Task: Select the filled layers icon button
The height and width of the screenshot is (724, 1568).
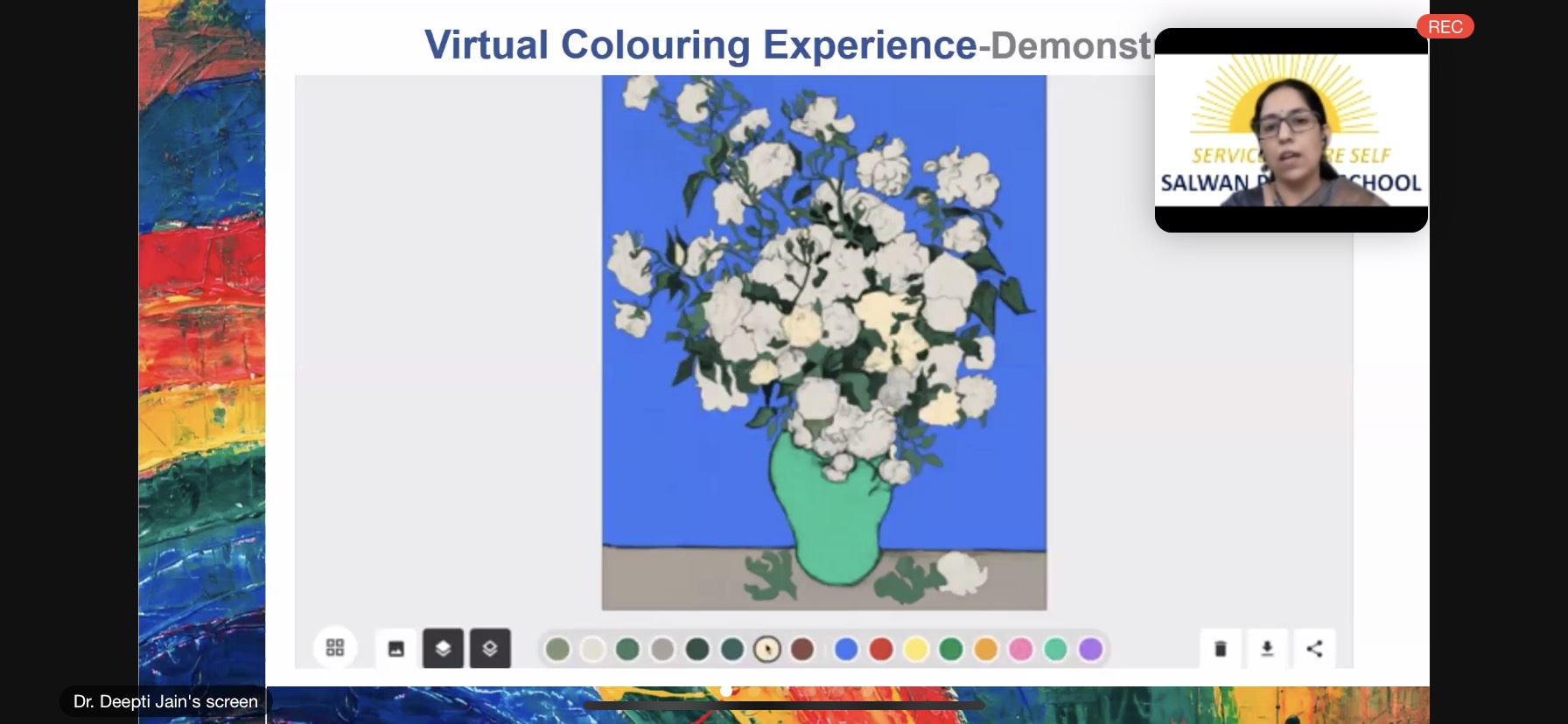Action: (444, 649)
